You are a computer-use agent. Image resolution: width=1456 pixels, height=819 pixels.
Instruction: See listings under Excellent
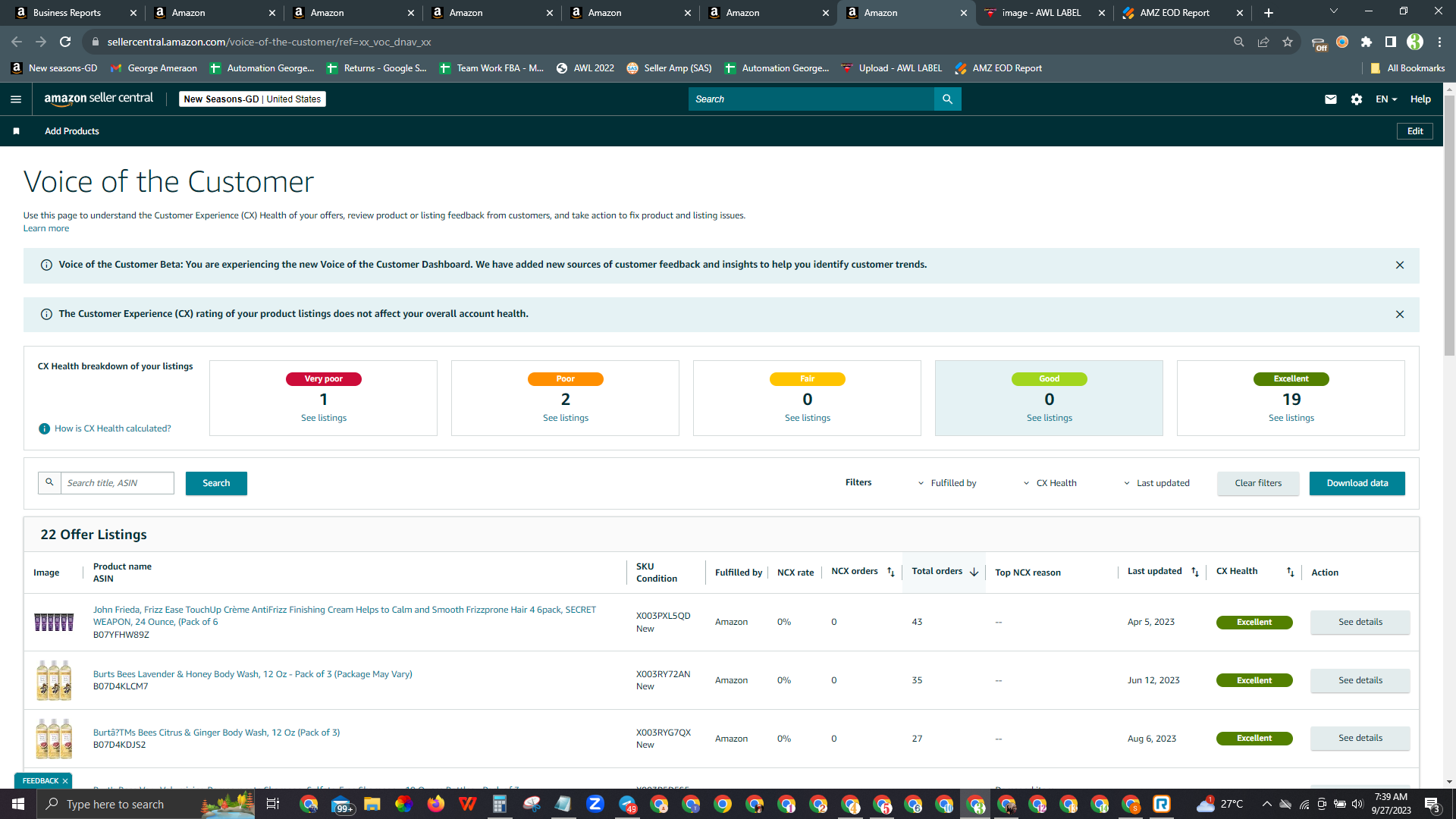click(x=1291, y=419)
